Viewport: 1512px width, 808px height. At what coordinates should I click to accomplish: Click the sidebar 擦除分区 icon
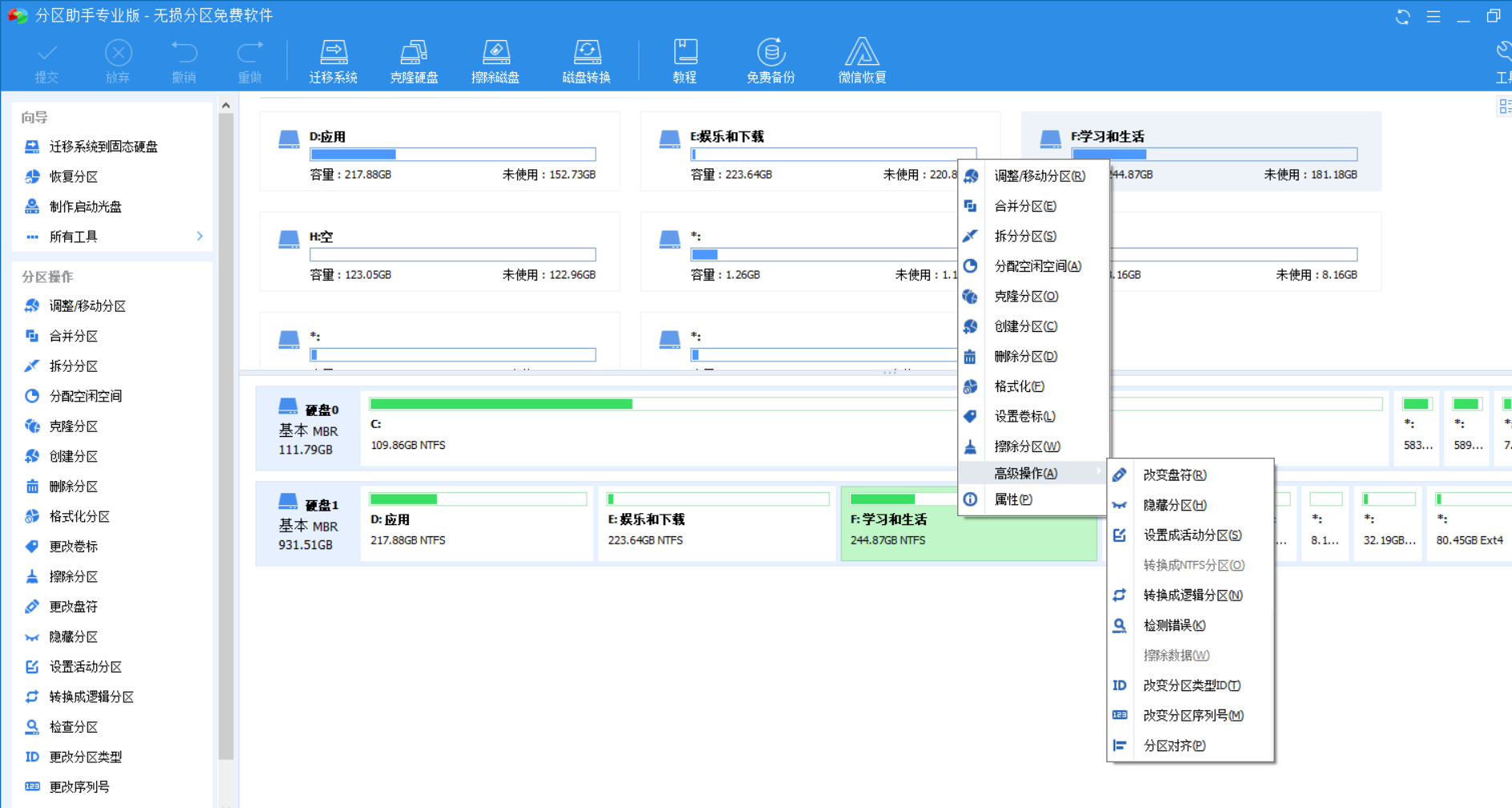pyautogui.click(x=32, y=576)
